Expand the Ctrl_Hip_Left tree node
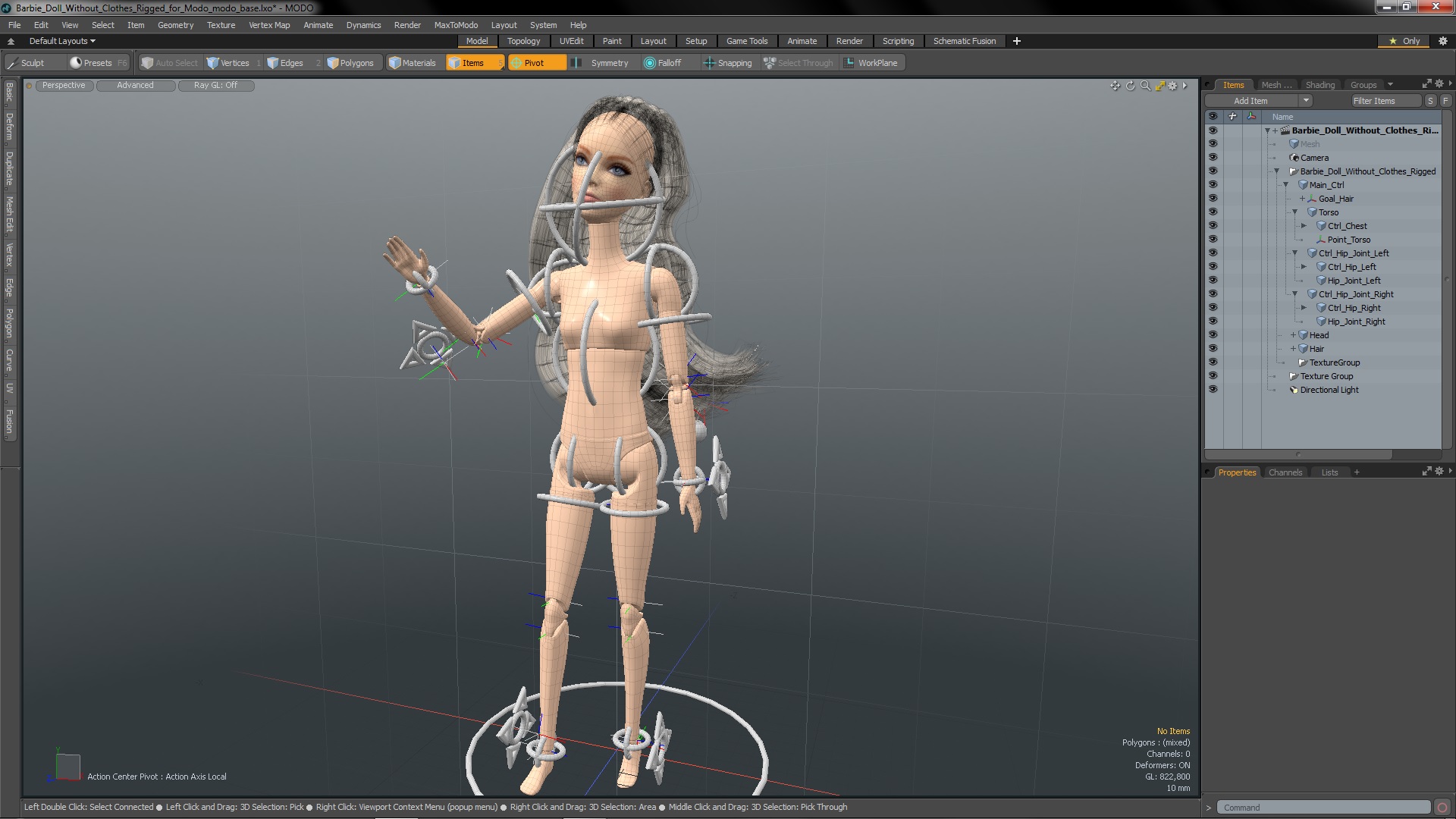 click(1304, 267)
